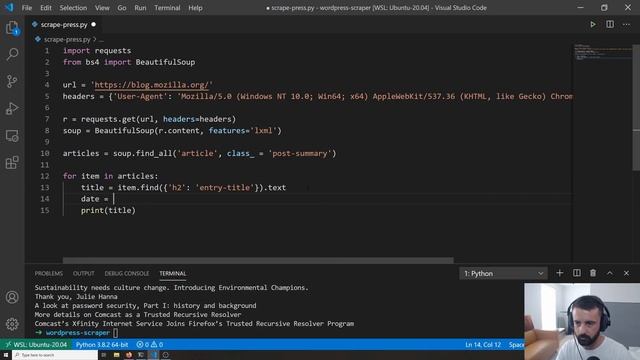Click the code minimap preview
The image size is (640, 360).
coord(602,52)
